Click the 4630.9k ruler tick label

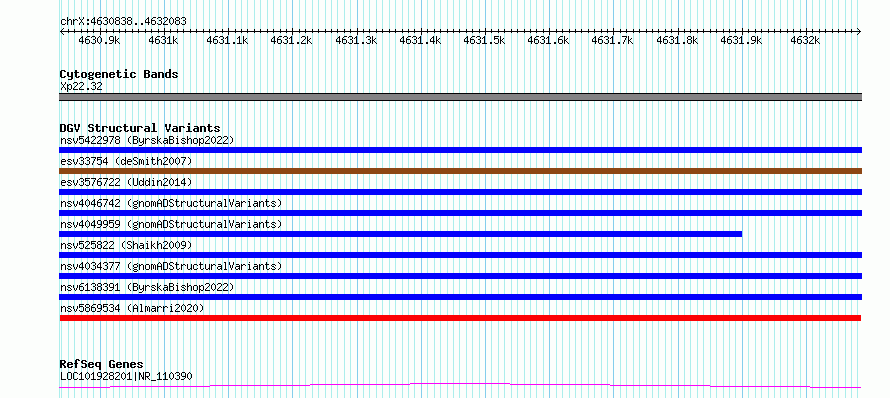[x=99, y=41]
